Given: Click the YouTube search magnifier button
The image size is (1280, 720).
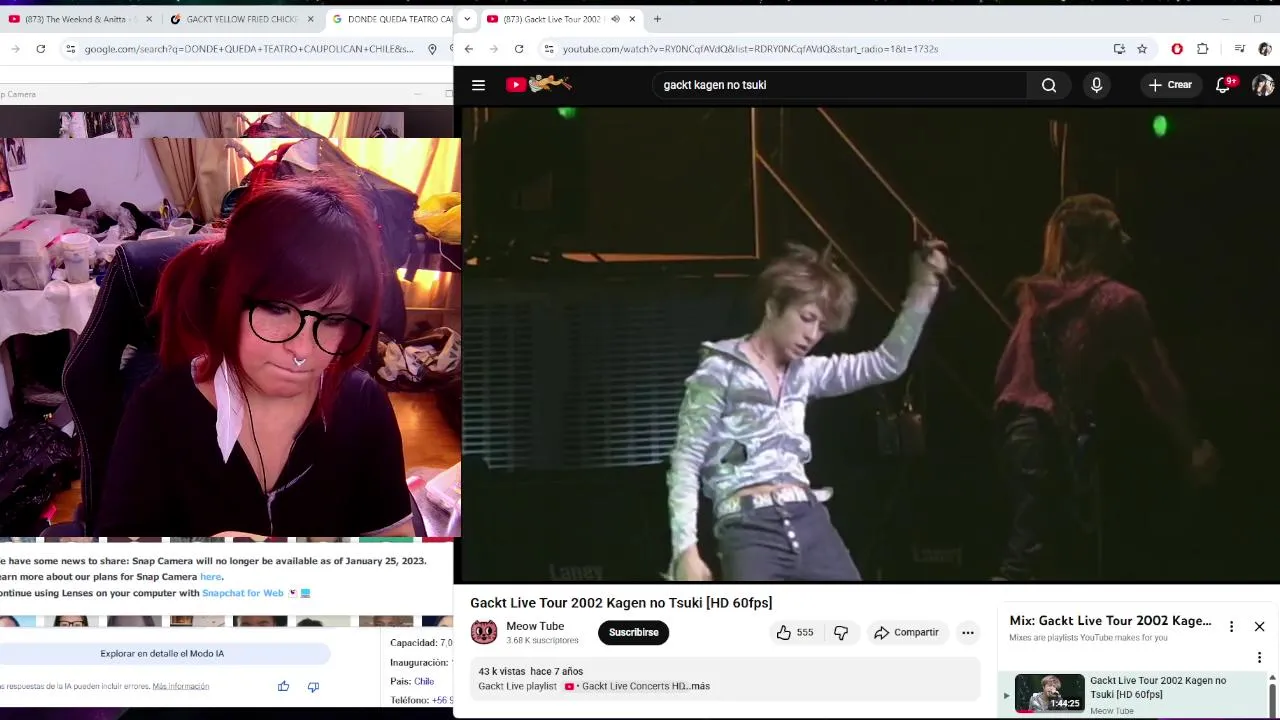Looking at the screenshot, I should (x=1049, y=85).
